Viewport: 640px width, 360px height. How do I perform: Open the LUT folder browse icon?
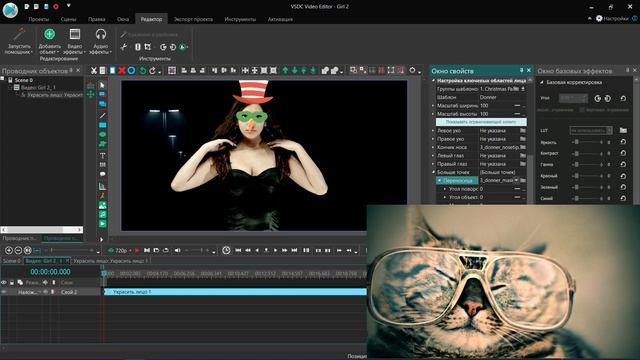pyautogui.click(x=623, y=130)
